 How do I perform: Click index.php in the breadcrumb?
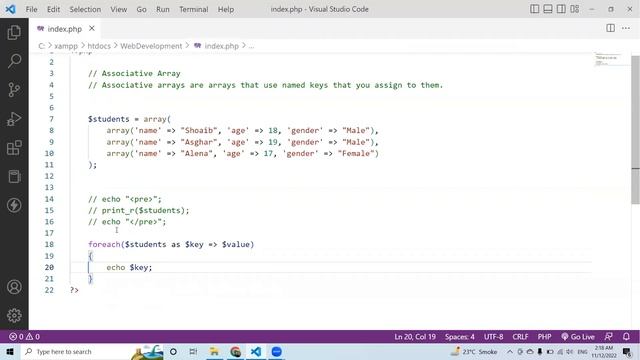coord(221,46)
